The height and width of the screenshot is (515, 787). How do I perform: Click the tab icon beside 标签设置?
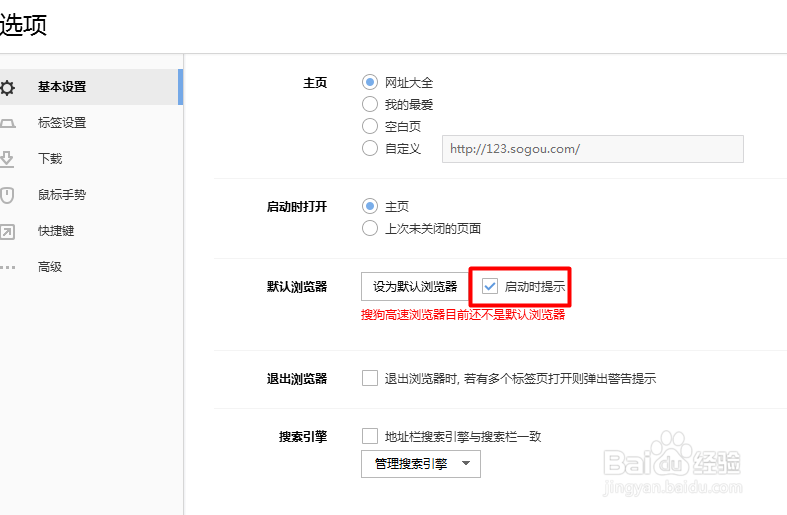coord(7,123)
